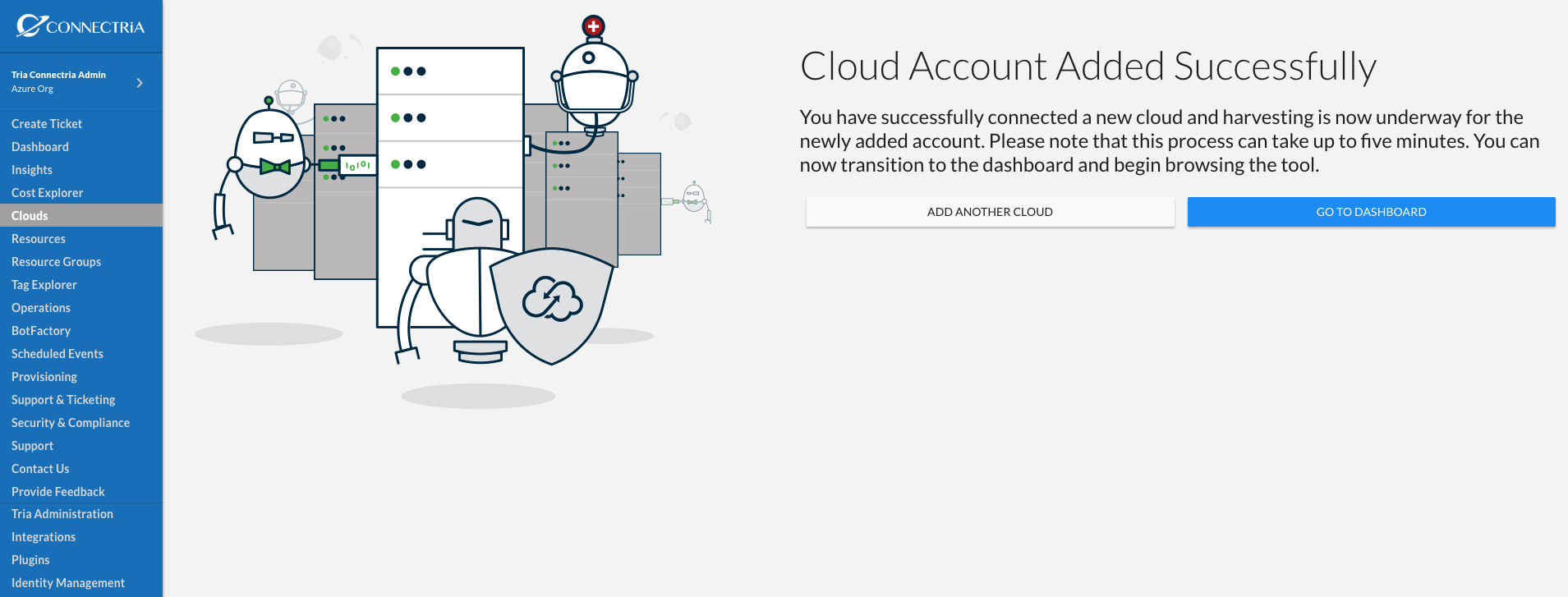Viewport: 1568px width, 597px height.
Task: Open Cost Explorer
Action: coord(48,193)
